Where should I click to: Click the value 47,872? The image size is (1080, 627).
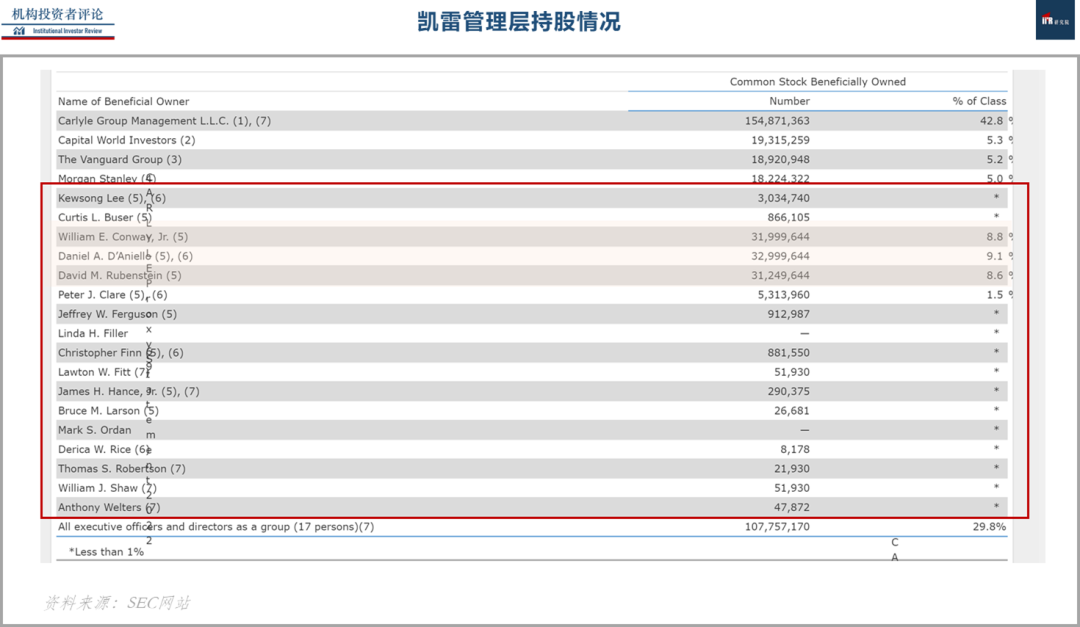pyautogui.click(x=792, y=506)
